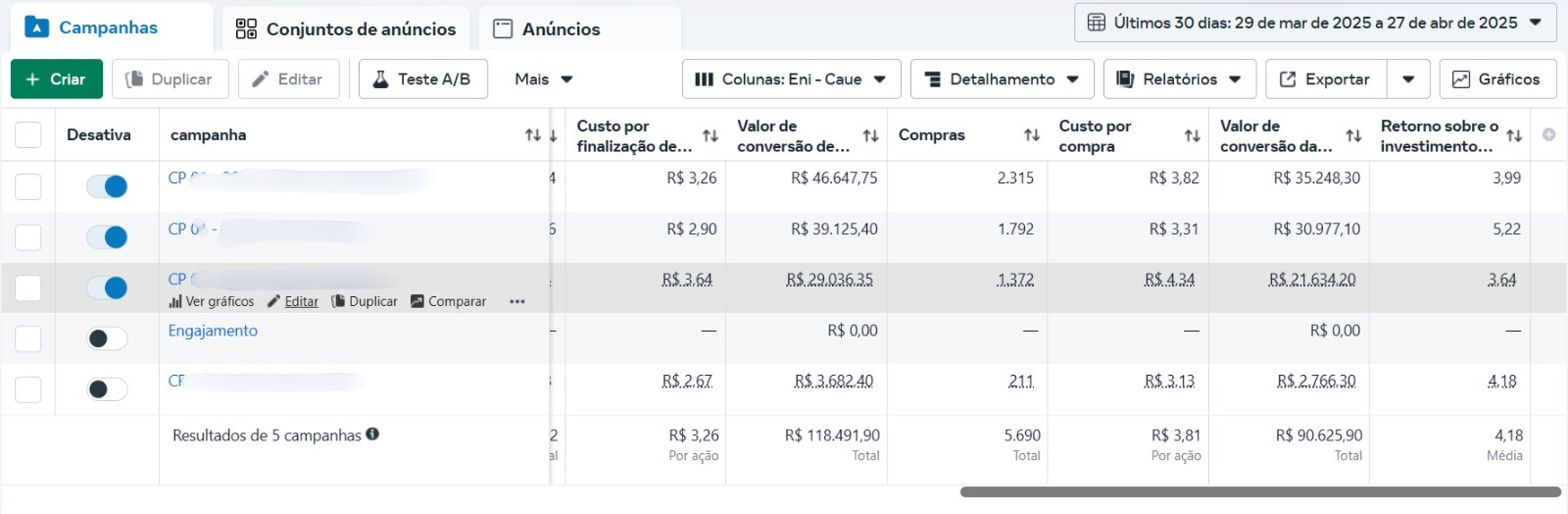Open the Colunas: Eni - Caue dropdown
The image size is (1568, 514).
pyautogui.click(x=791, y=79)
